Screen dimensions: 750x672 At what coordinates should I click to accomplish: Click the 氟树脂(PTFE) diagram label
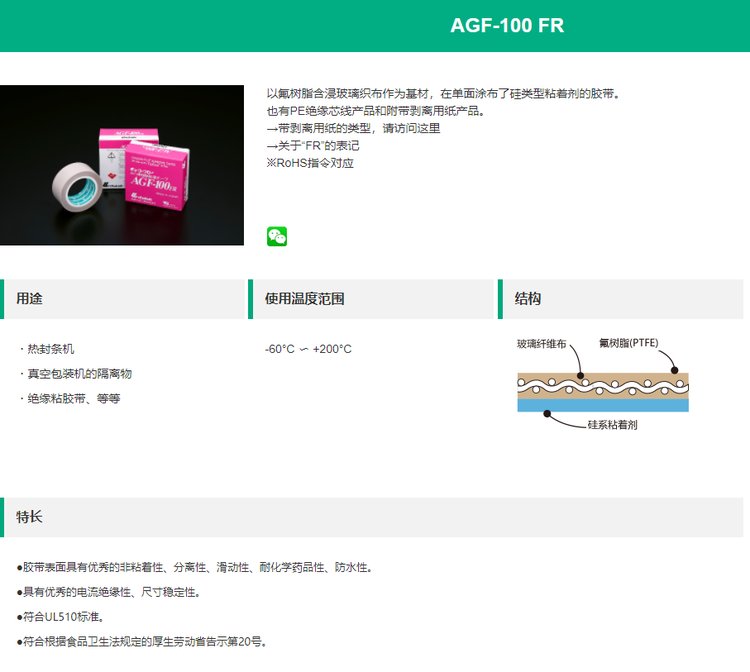pyautogui.click(x=629, y=343)
